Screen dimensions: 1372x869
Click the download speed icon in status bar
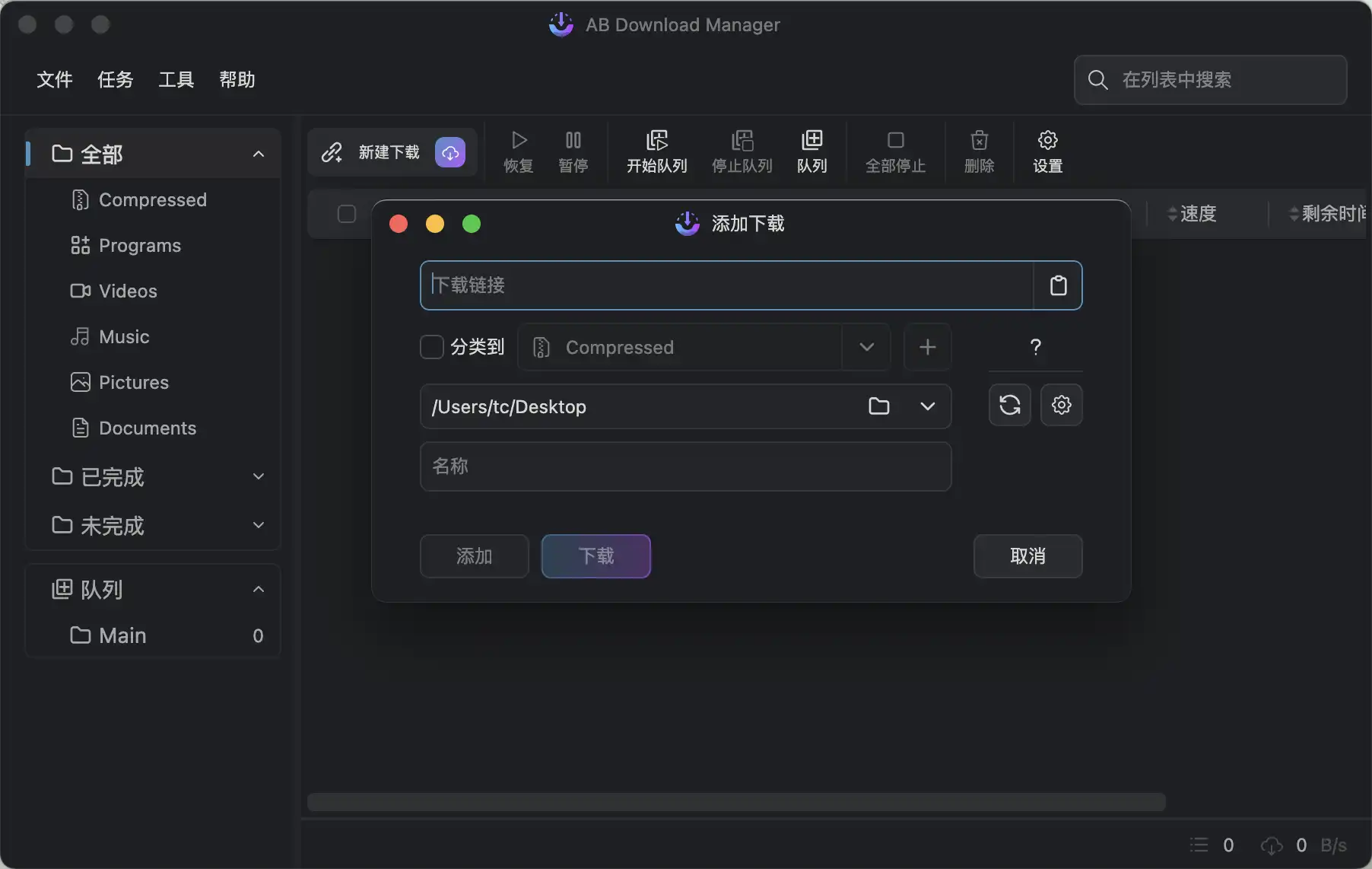[x=1272, y=845]
